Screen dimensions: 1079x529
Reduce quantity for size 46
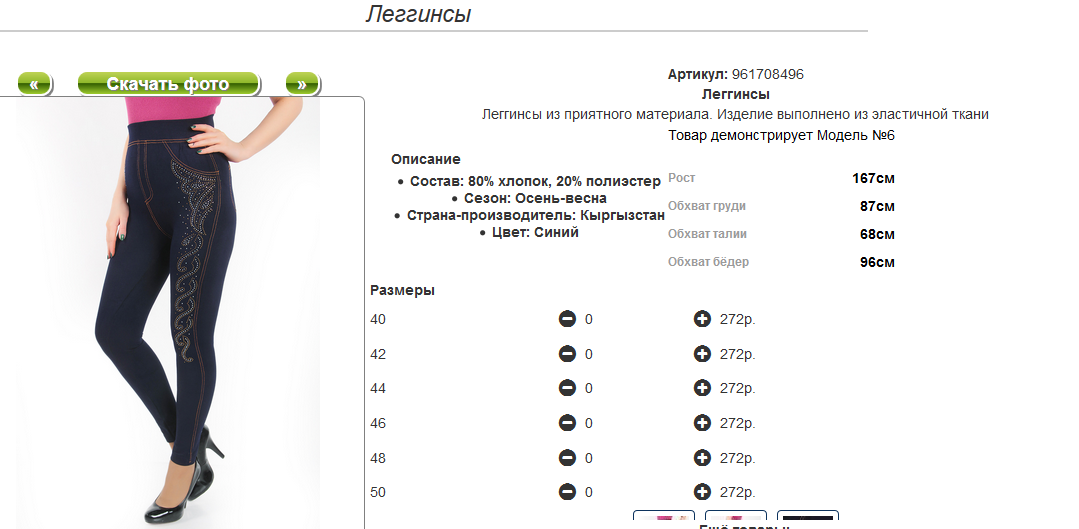[x=567, y=423]
